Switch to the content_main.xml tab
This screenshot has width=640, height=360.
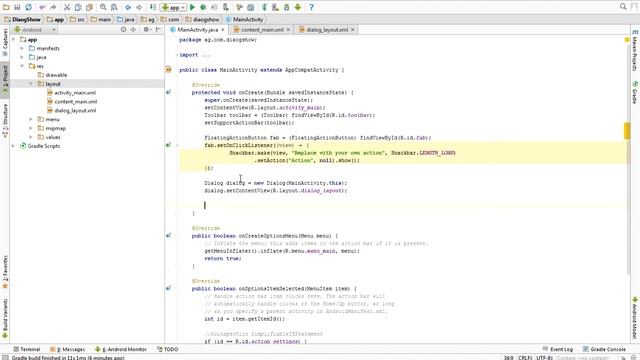pos(262,30)
